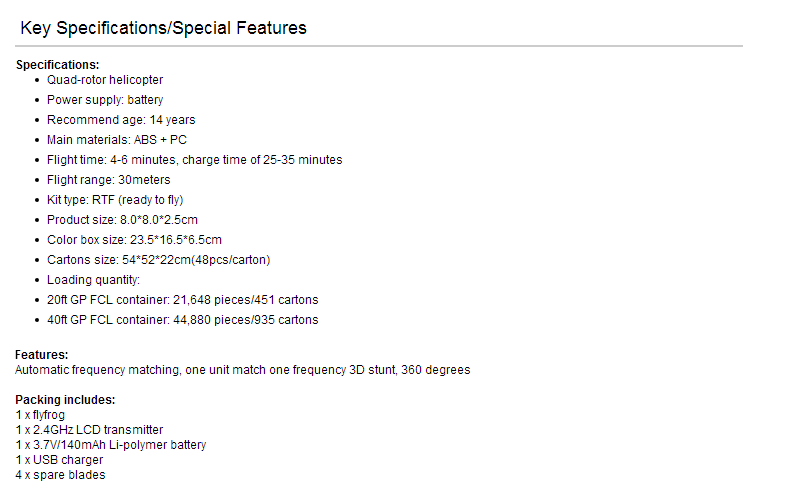Click the 40ft GP FCL container line
Image resolution: width=794 pixels, height=504 pixels.
click(x=182, y=320)
